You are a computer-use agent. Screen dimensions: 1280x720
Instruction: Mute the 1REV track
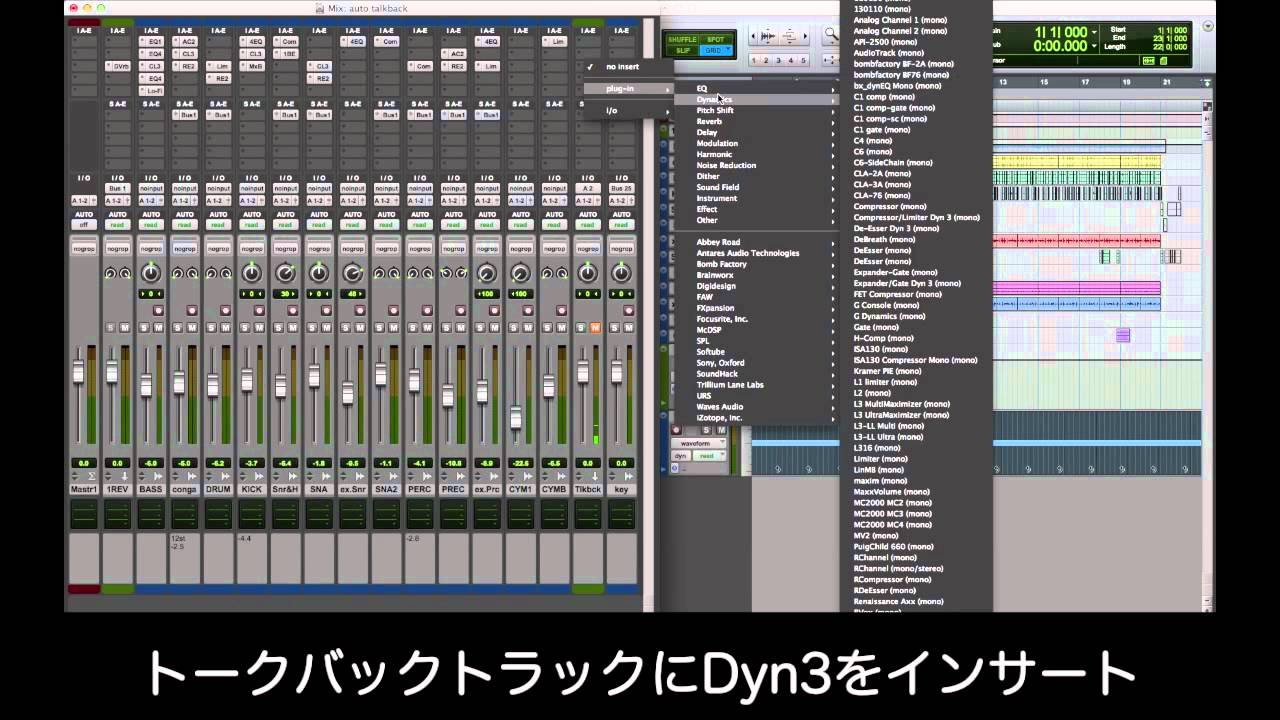pos(125,327)
